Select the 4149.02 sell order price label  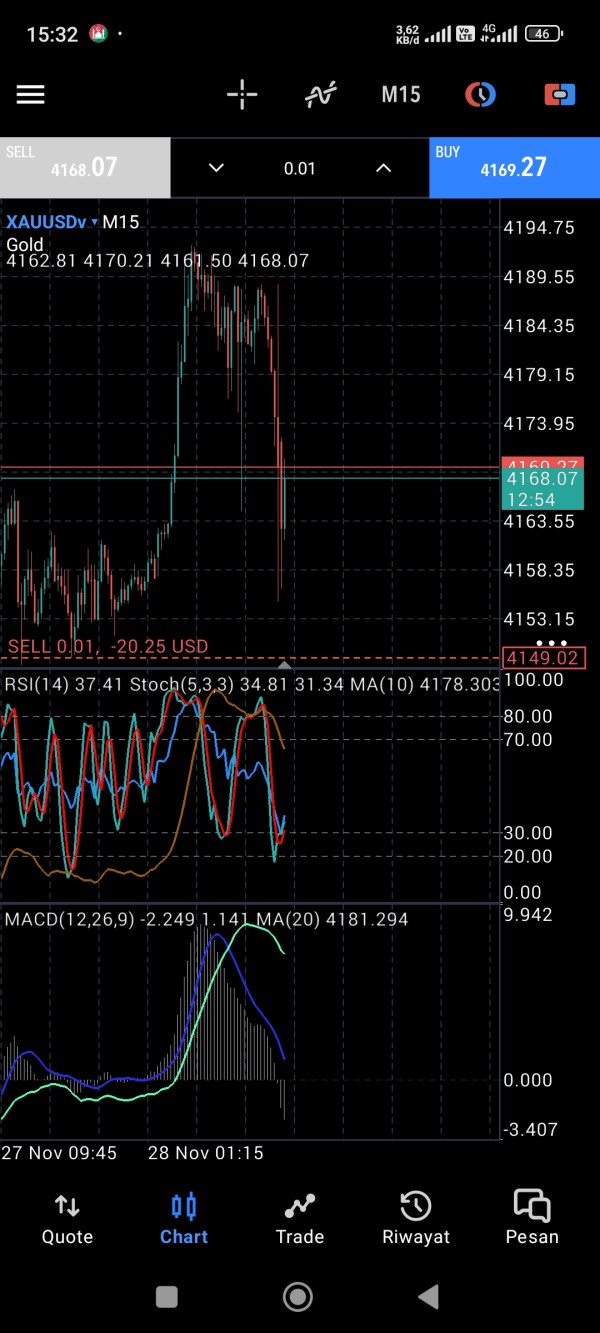[544, 658]
